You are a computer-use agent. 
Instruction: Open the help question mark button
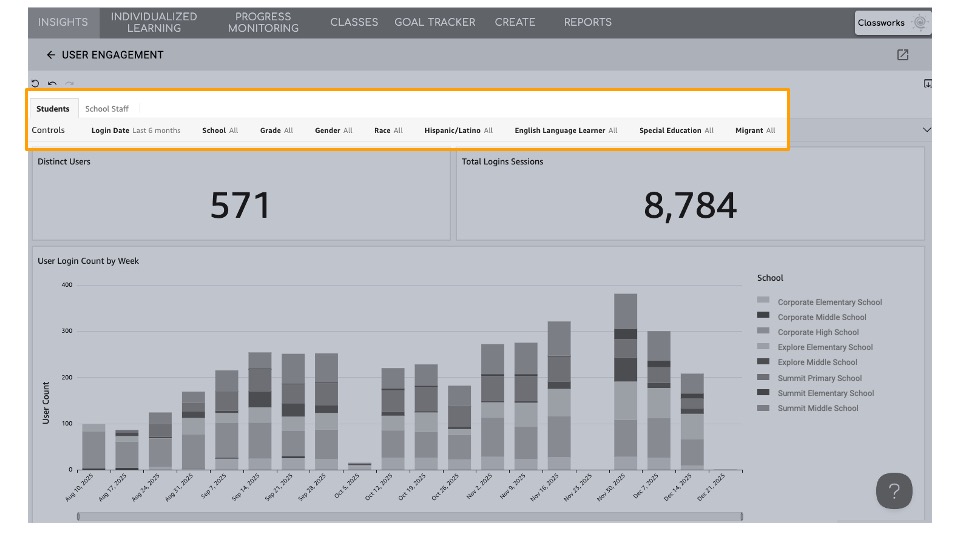(x=894, y=491)
